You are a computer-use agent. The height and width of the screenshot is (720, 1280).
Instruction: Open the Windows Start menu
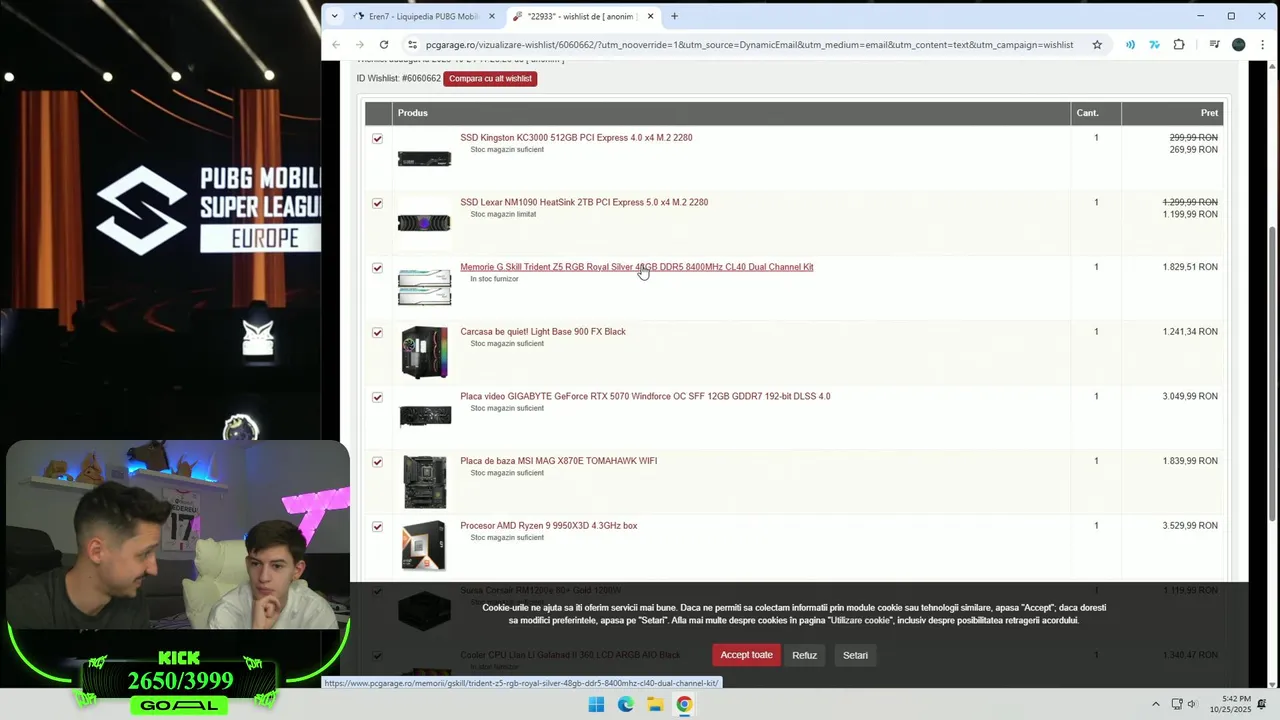596,705
